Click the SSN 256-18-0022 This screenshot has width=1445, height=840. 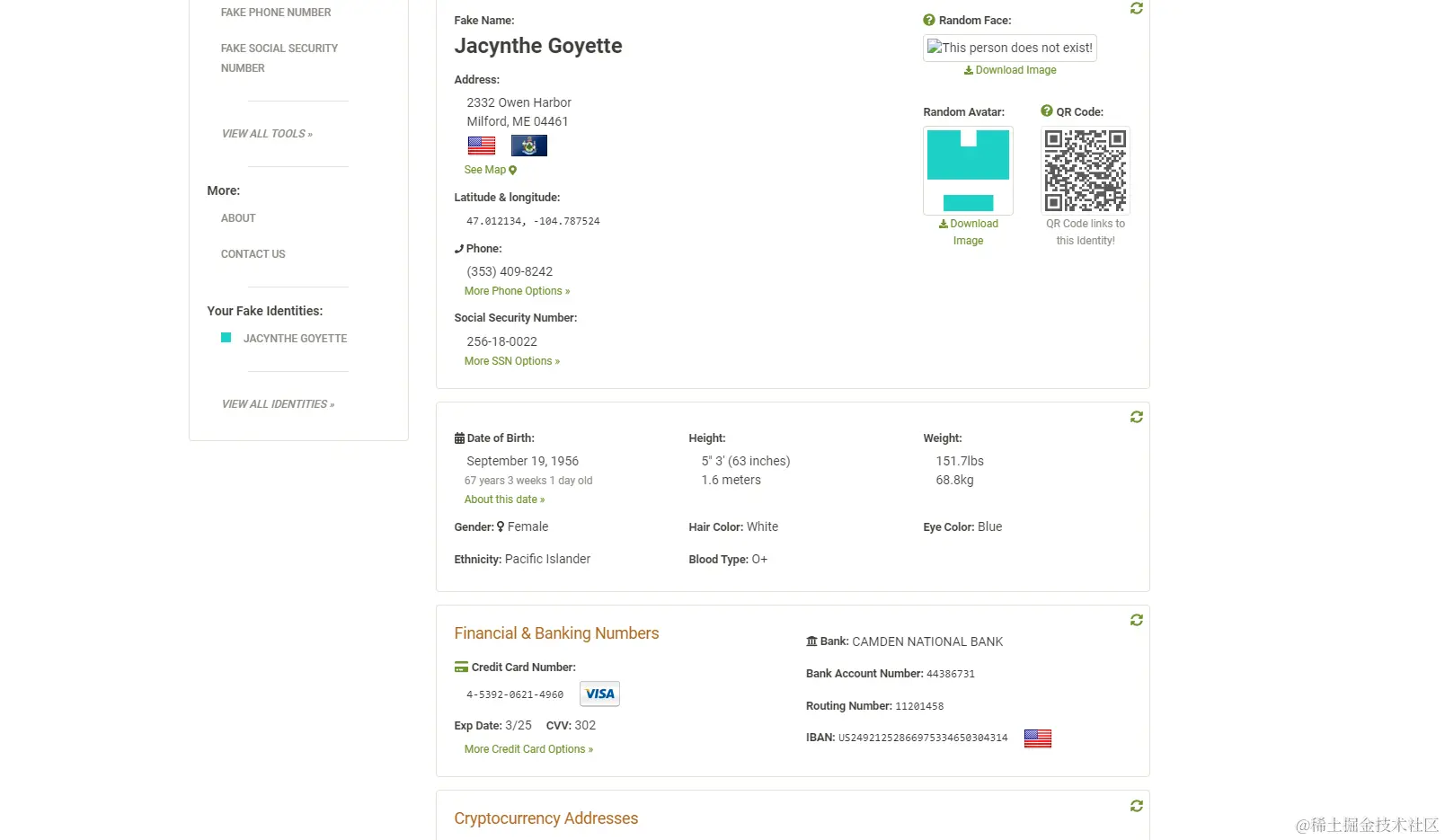pyautogui.click(x=501, y=341)
